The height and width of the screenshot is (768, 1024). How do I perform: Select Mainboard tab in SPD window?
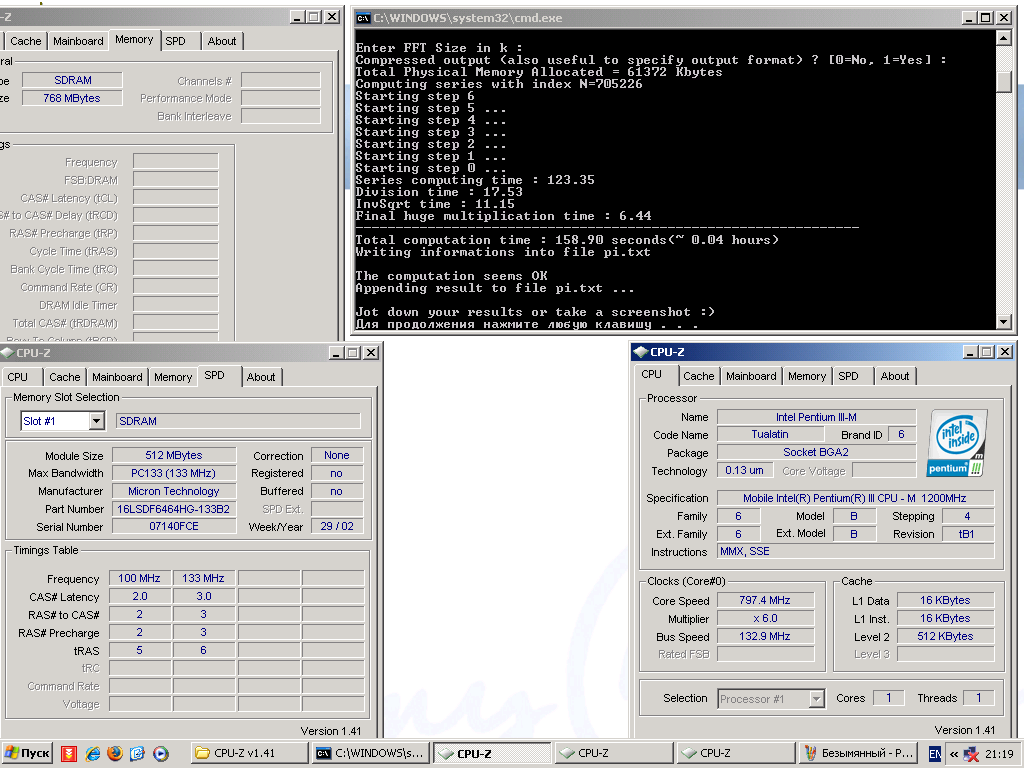tap(117, 377)
